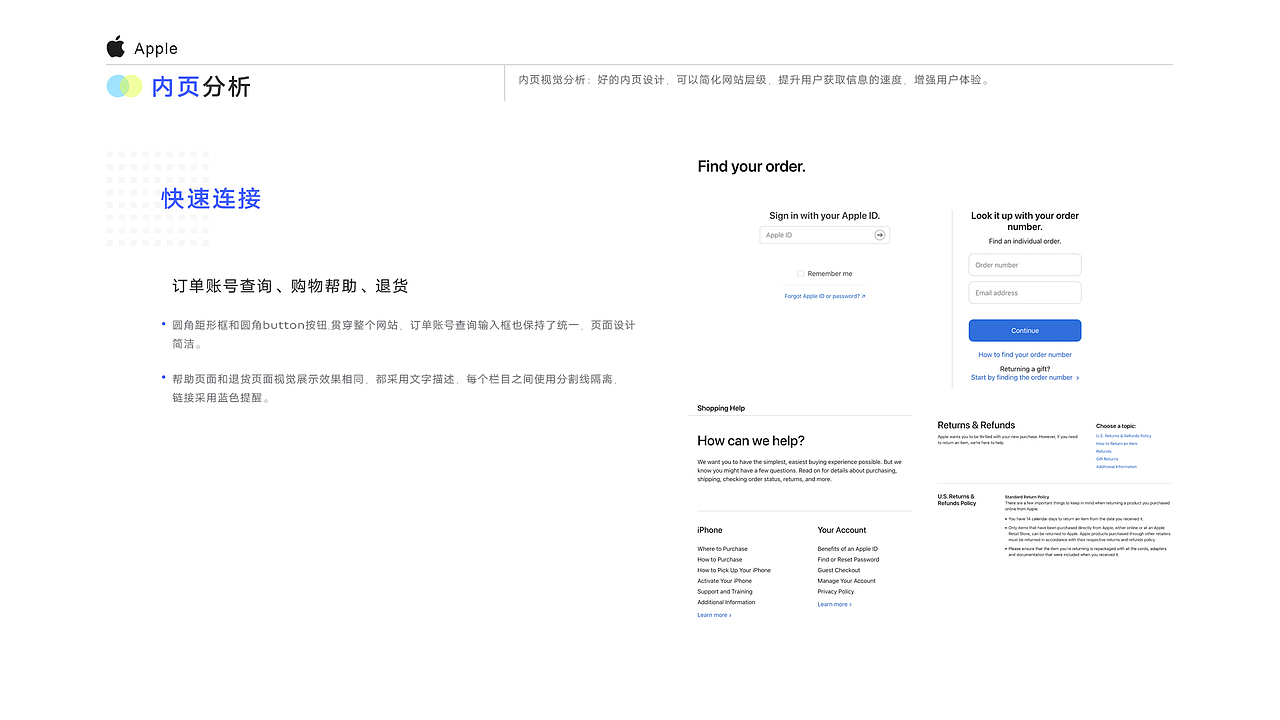Click the arrow submit icon inside Apple ID field
Image resolution: width=1280 pixels, height=720 pixels.
[x=879, y=234]
